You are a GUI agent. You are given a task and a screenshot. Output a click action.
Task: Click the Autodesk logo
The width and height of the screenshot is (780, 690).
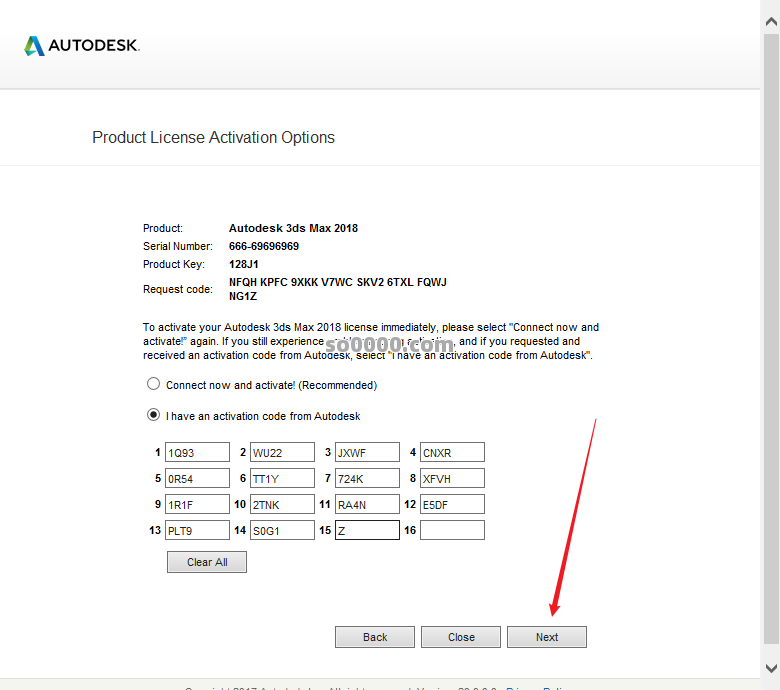[x=81, y=46]
